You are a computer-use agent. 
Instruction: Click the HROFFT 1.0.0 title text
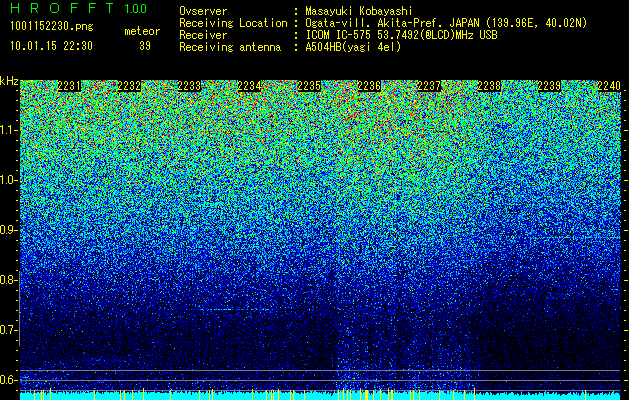(x=78, y=8)
